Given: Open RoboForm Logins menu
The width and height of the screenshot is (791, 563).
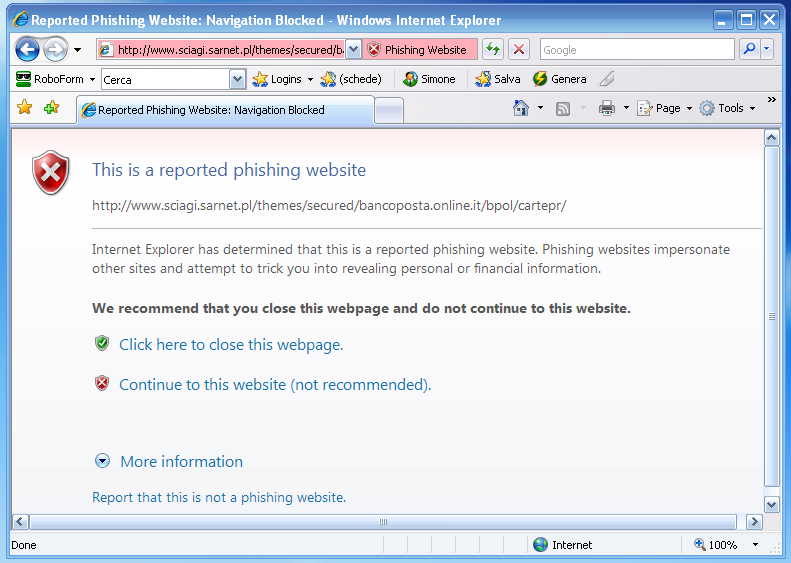Looking at the screenshot, I should 282,79.
